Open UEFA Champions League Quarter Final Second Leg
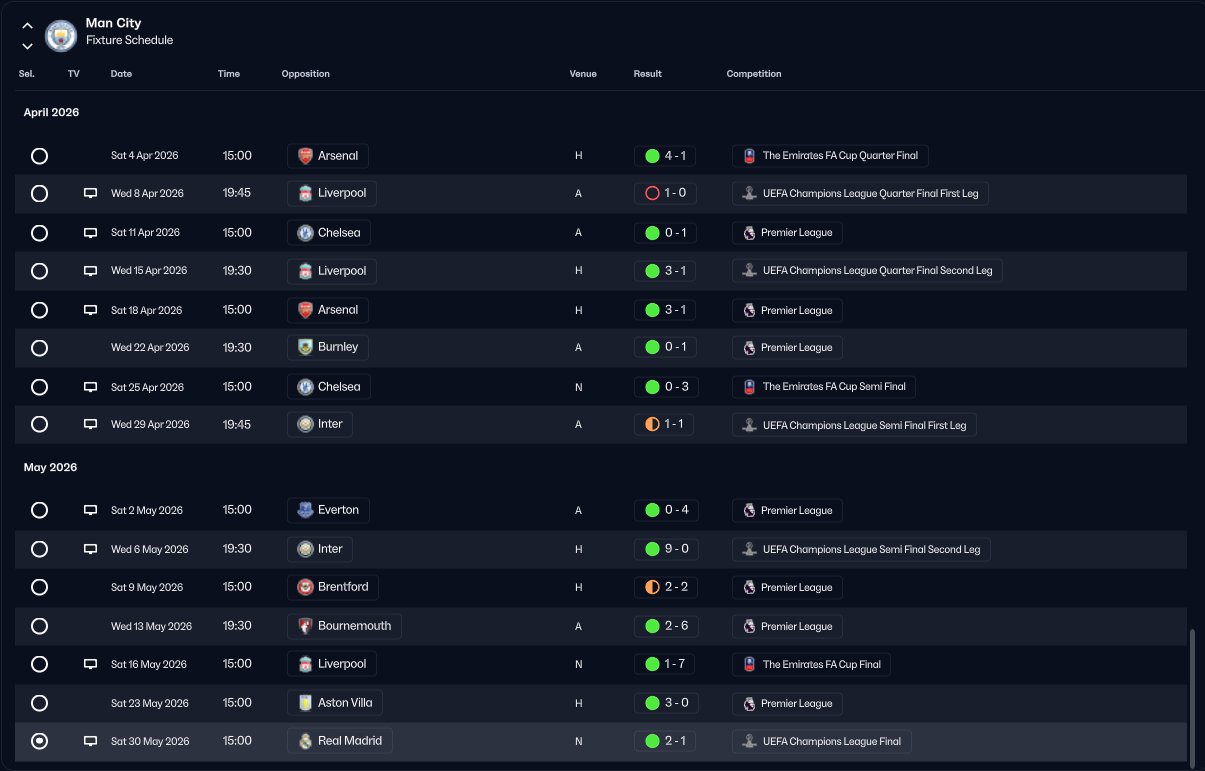1205x771 pixels. 867,271
